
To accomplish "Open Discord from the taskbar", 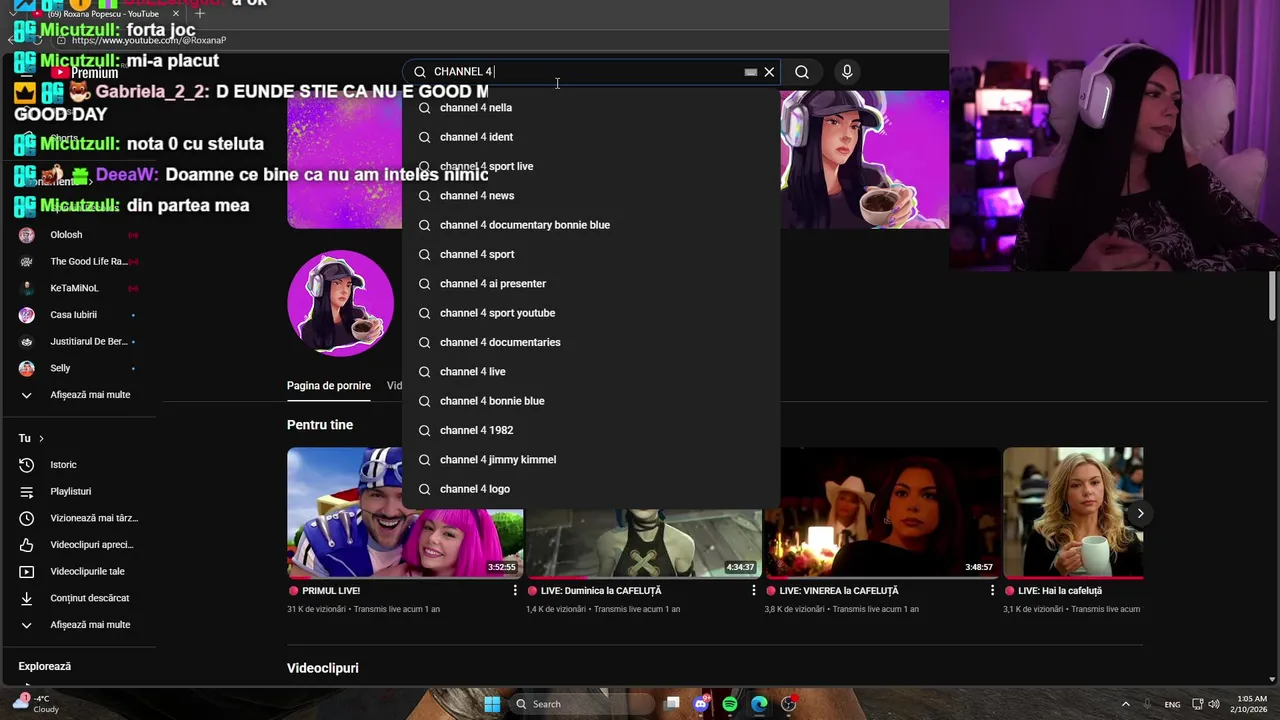I will pos(701,704).
